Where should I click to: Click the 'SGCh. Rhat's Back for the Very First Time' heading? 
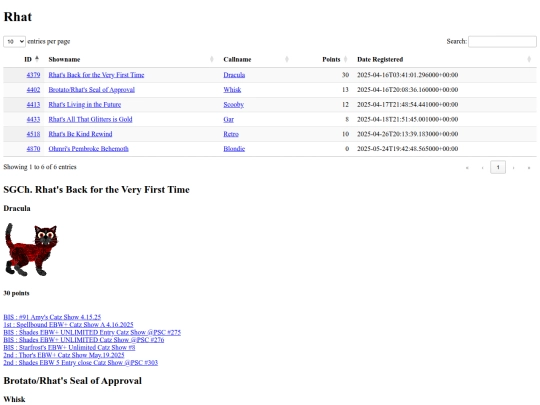pos(96,190)
